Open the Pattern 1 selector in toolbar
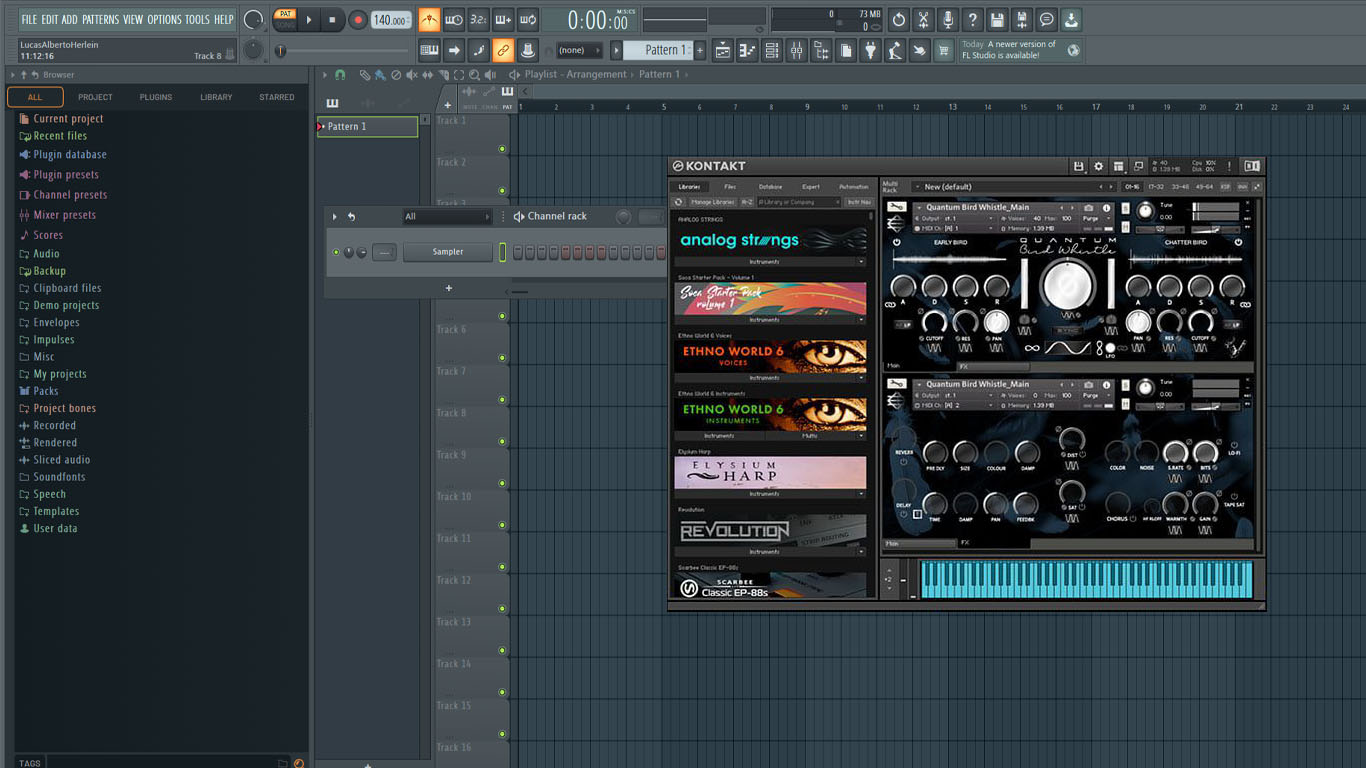The height and width of the screenshot is (768, 1366). click(x=657, y=50)
